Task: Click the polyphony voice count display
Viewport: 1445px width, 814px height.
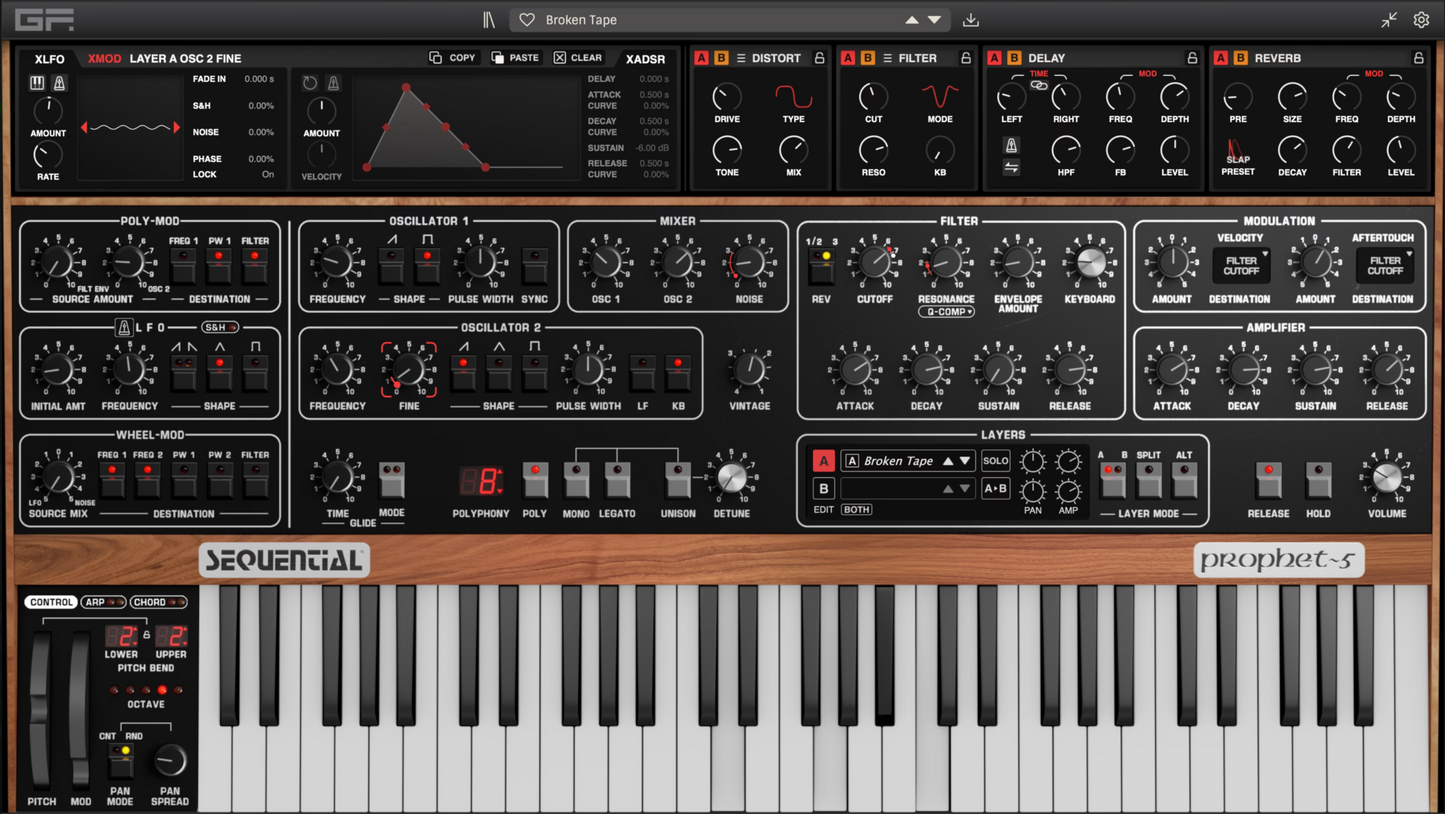Action: pyautogui.click(x=481, y=481)
